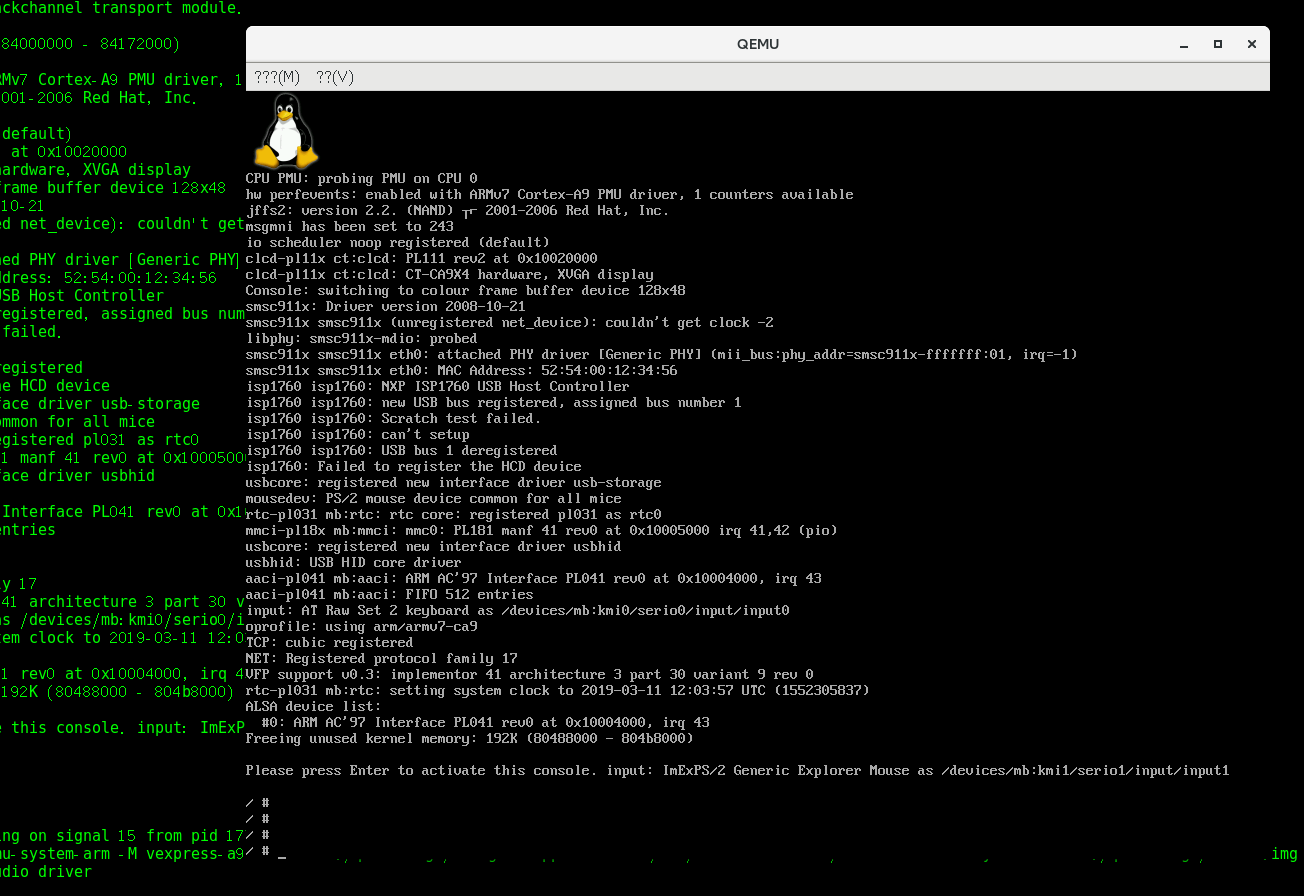Click the 'smsc911x: Driver version 2008-10-21' line

click(385, 307)
